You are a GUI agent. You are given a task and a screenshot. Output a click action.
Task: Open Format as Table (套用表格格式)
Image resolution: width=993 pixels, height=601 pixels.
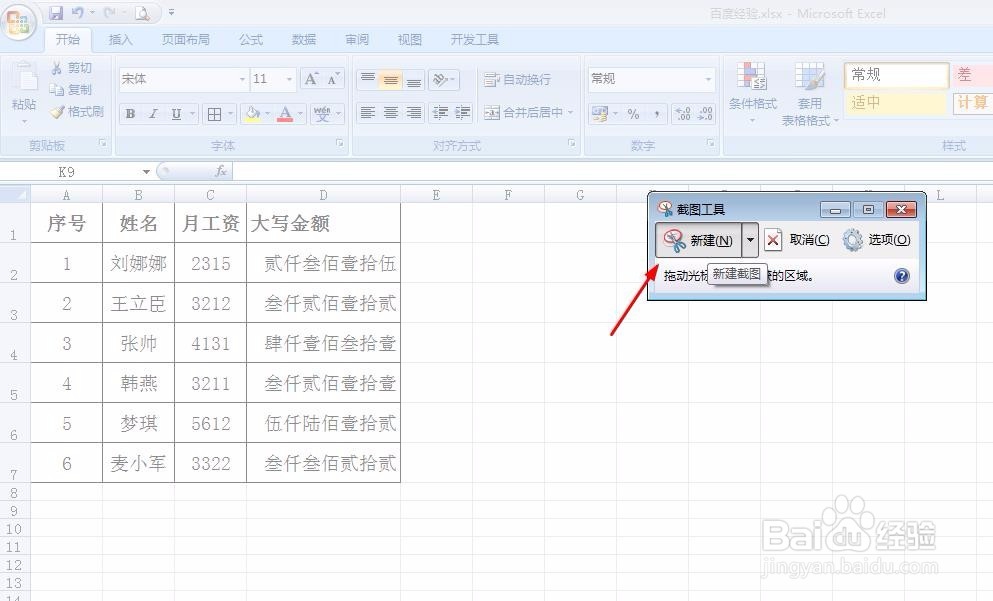pos(809,93)
